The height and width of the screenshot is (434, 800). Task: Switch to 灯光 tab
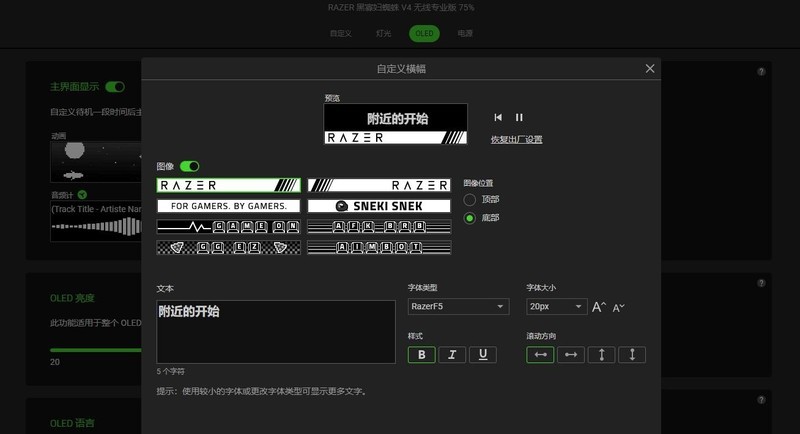383,34
